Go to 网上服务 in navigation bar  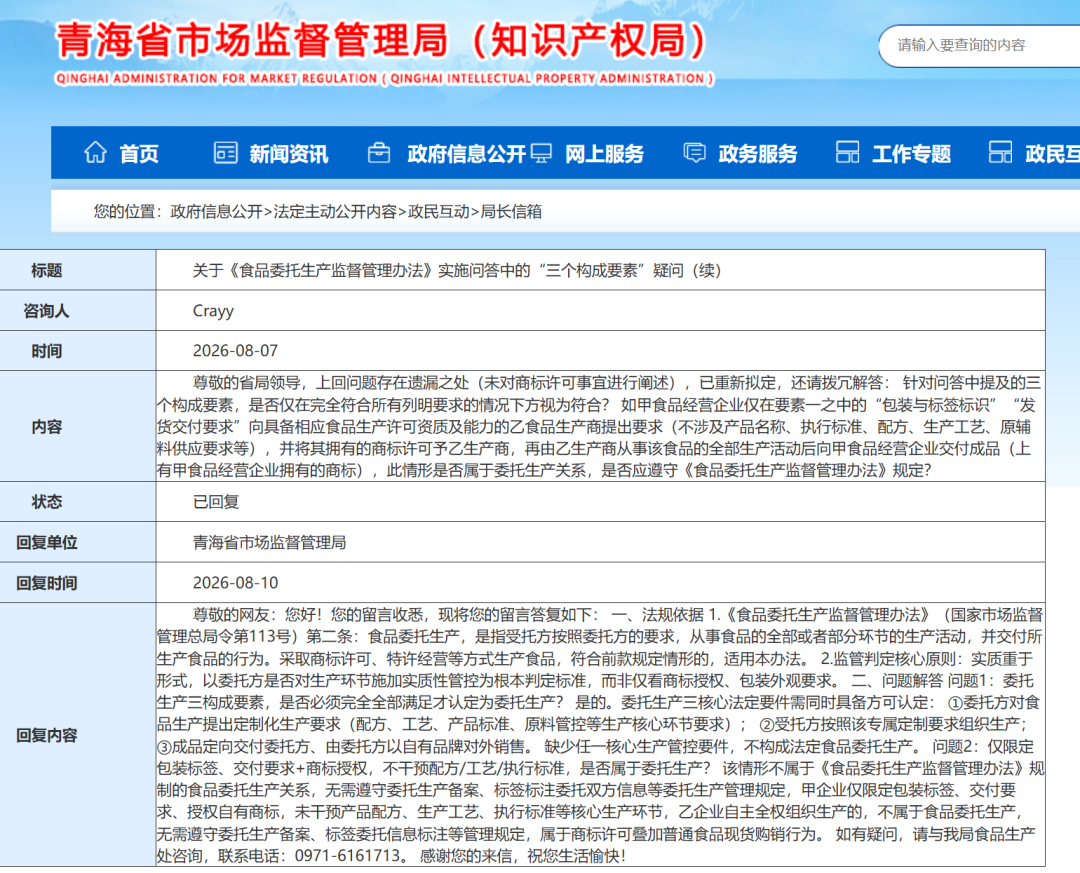point(604,154)
